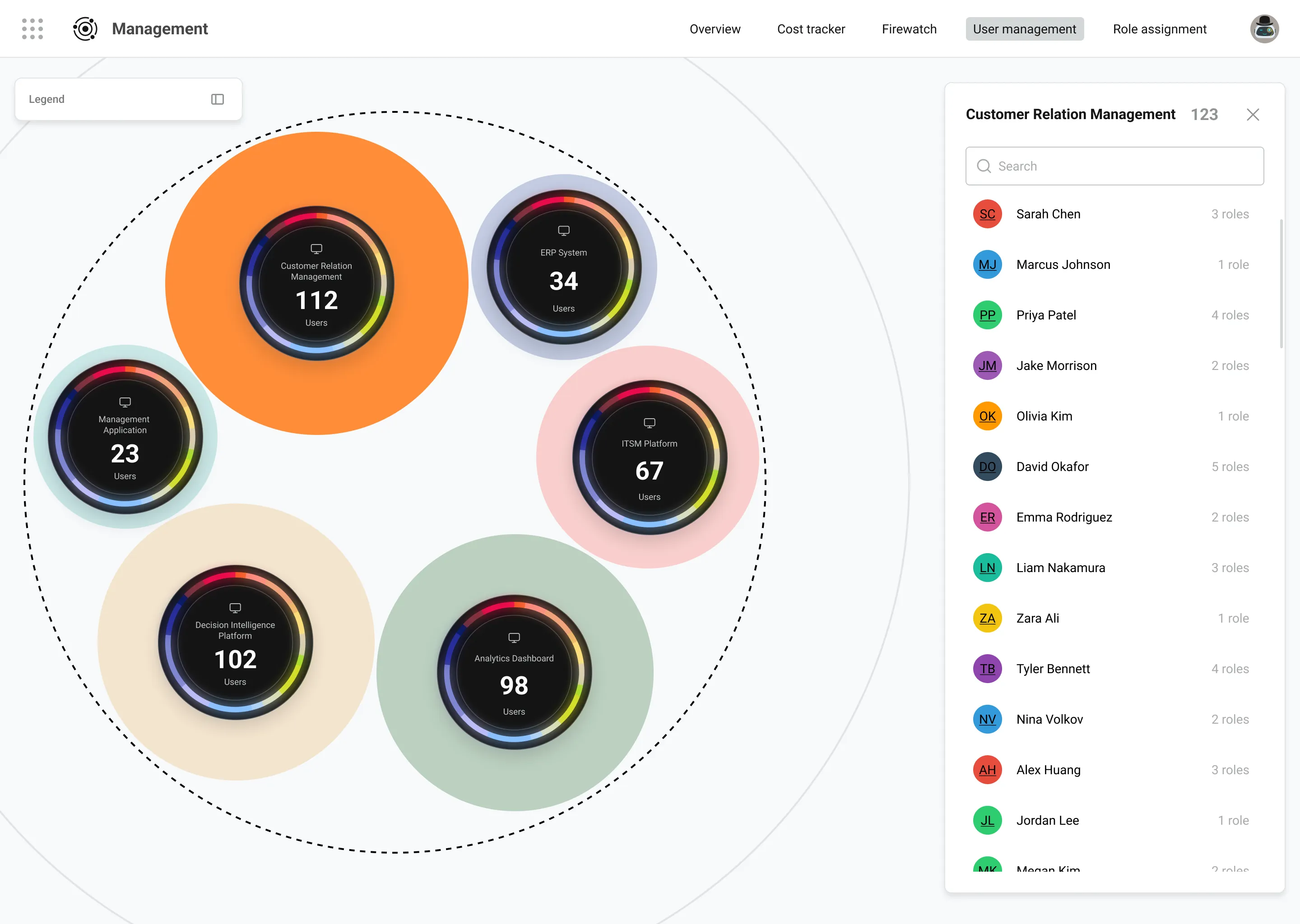
Task: Open the ITSM Platform node
Action: point(650,457)
